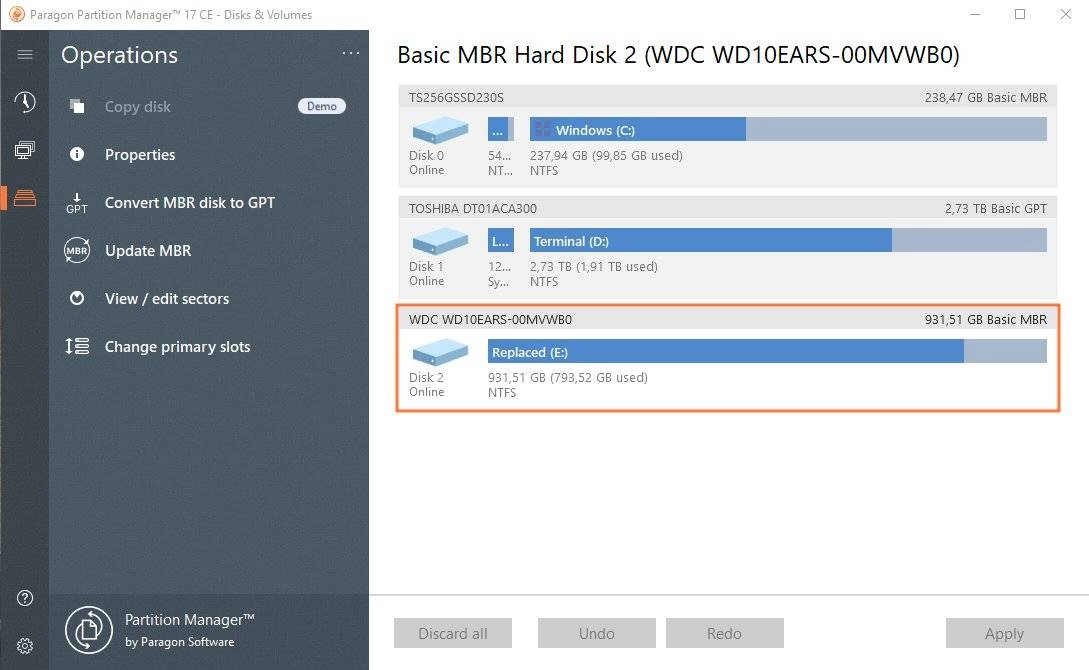Select the small 54... NTFS partition on Disk 0

click(501, 130)
